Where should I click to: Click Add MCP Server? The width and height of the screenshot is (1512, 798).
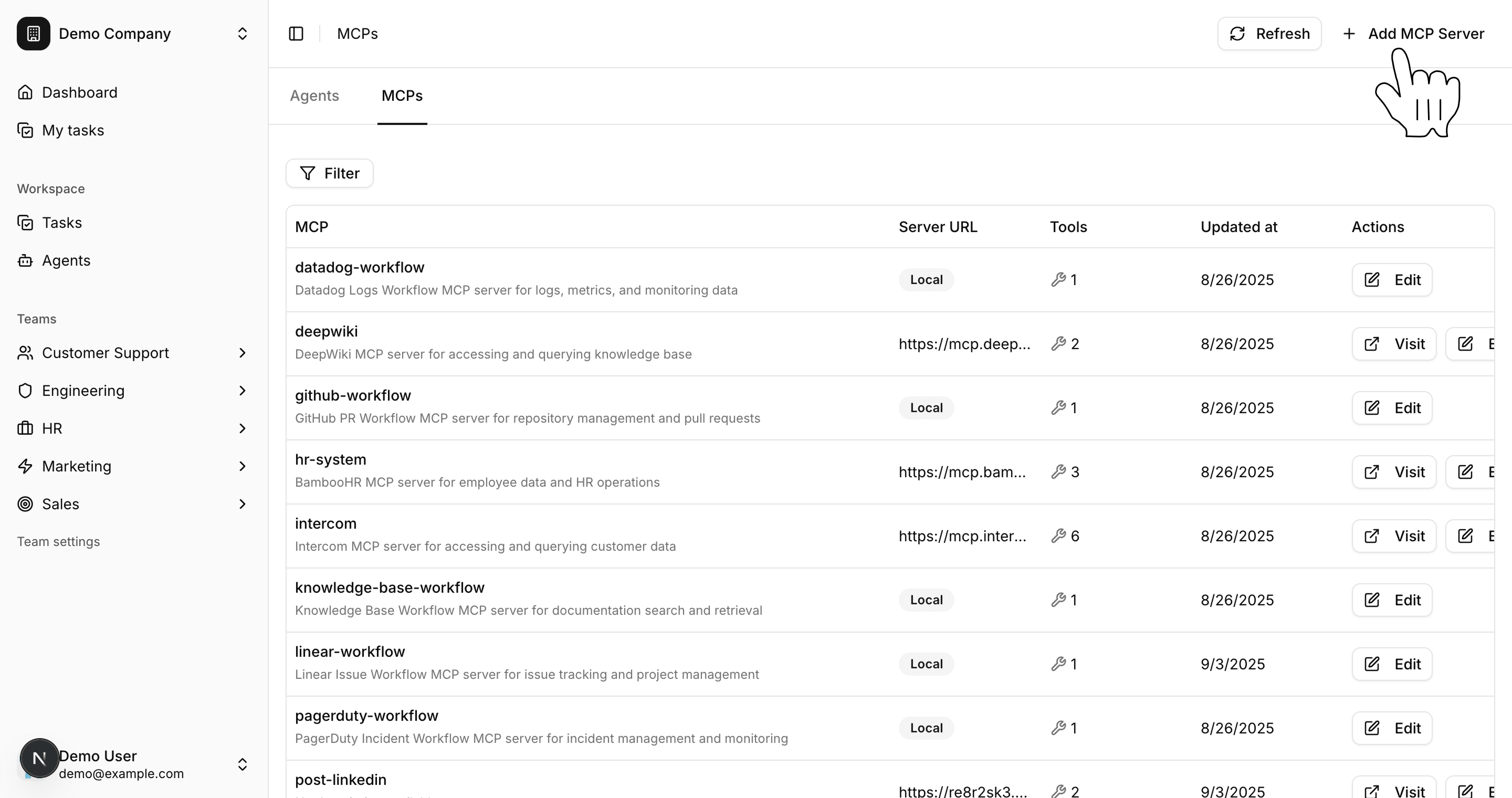click(1413, 34)
